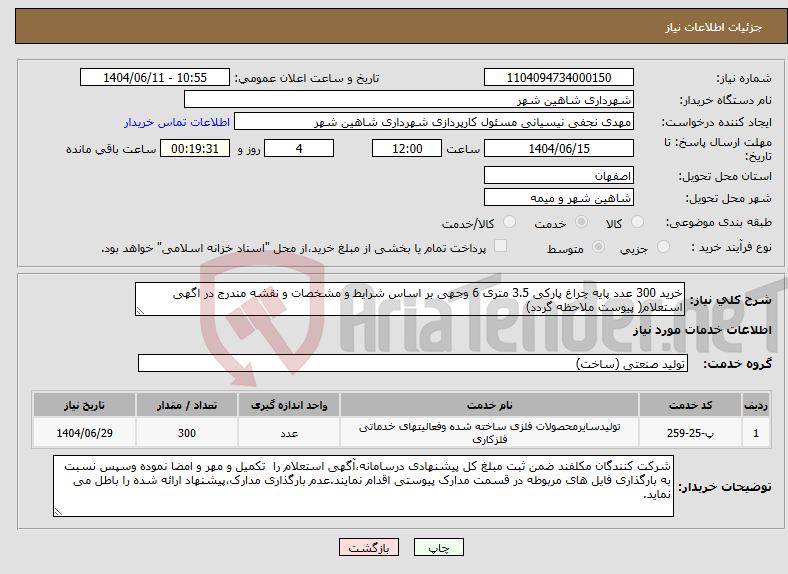Click the resize handle of buyer notes area
This screenshot has width=788, height=574.
[x=58, y=512]
